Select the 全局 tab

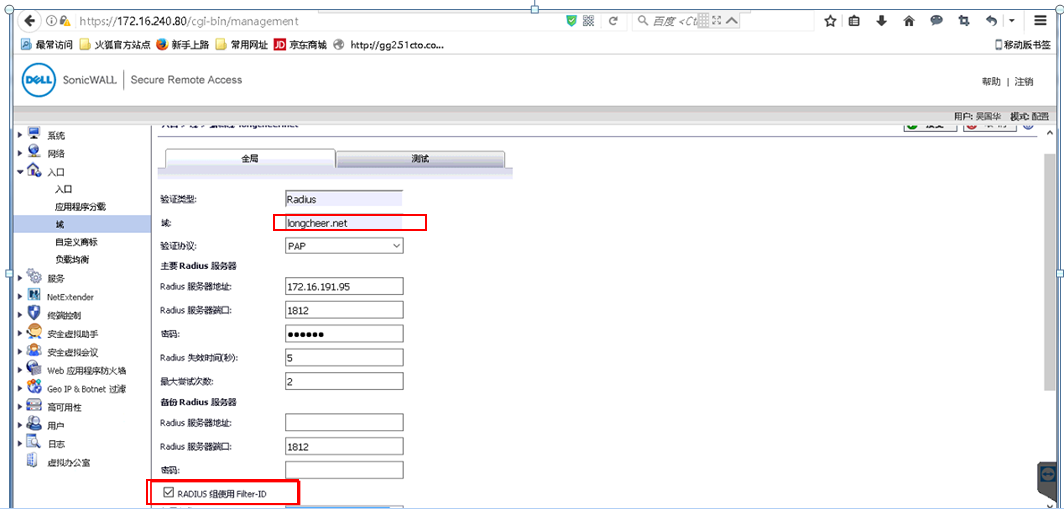[x=249, y=159]
